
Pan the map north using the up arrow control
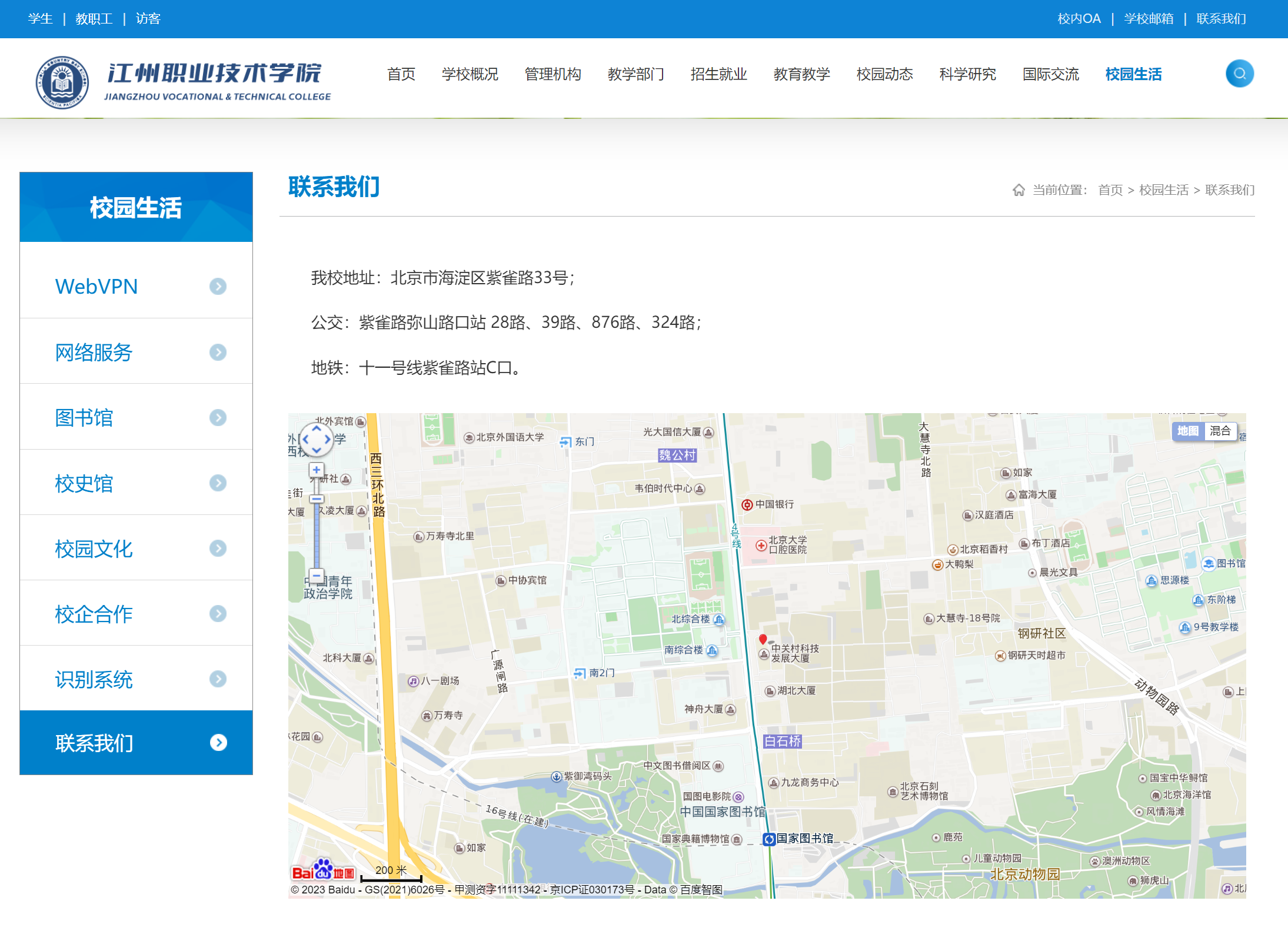[x=317, y=428]
